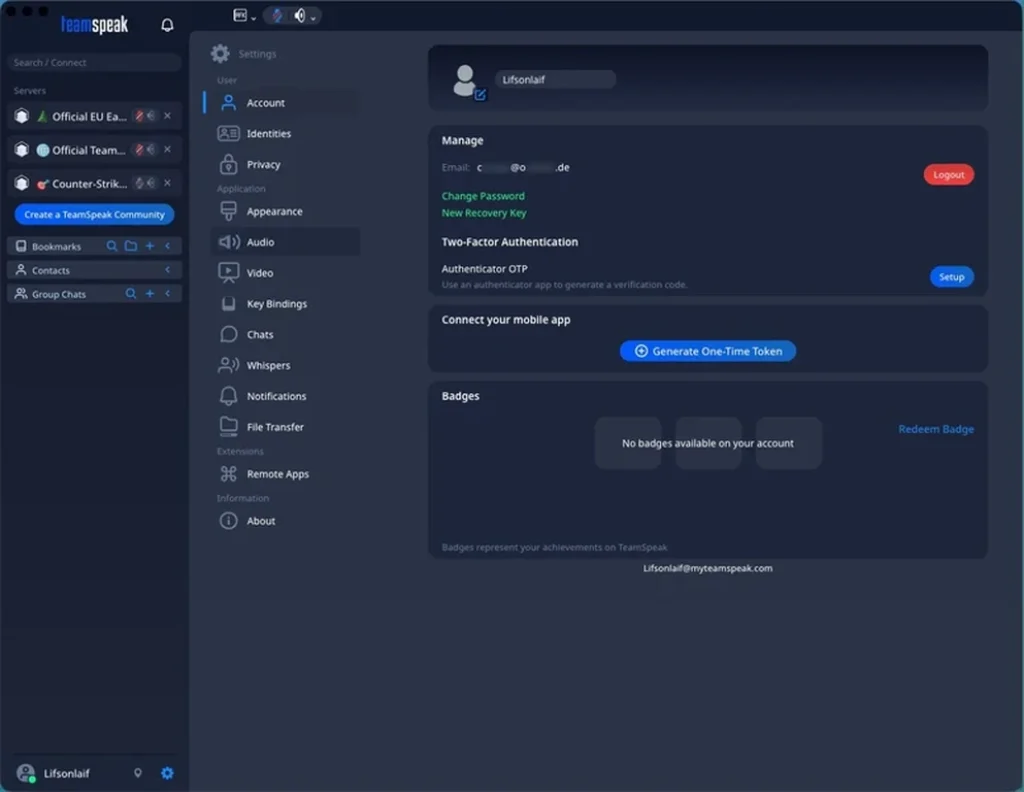Open dropdown arrow next to PTT icon

[253, 18]
